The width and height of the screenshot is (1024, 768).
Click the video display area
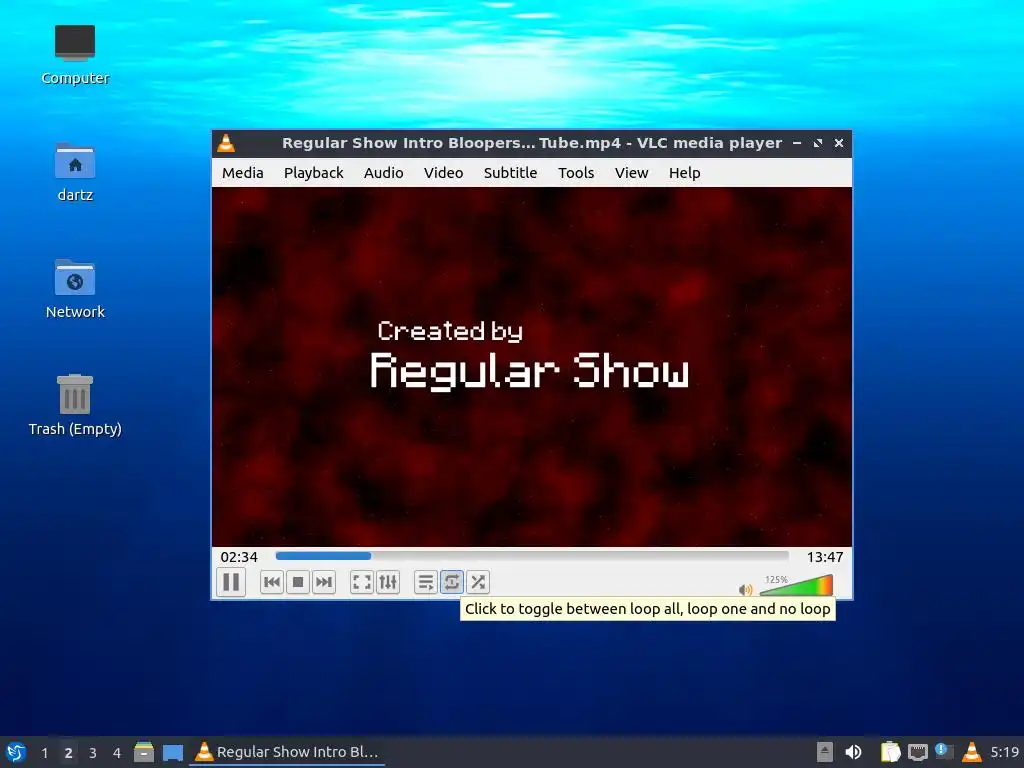click(532, 367)
